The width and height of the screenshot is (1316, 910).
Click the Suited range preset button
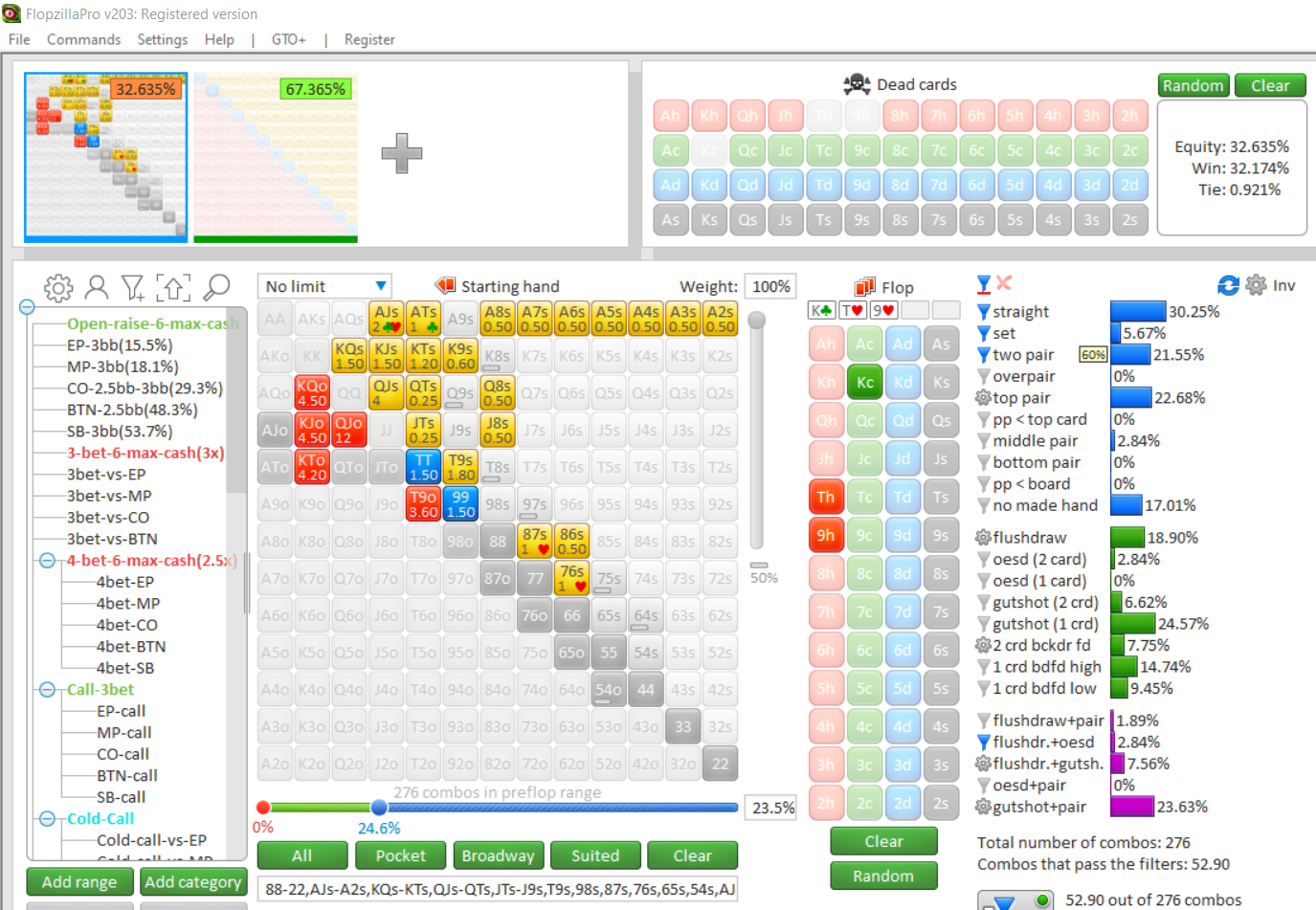click(x=595, y=855)
